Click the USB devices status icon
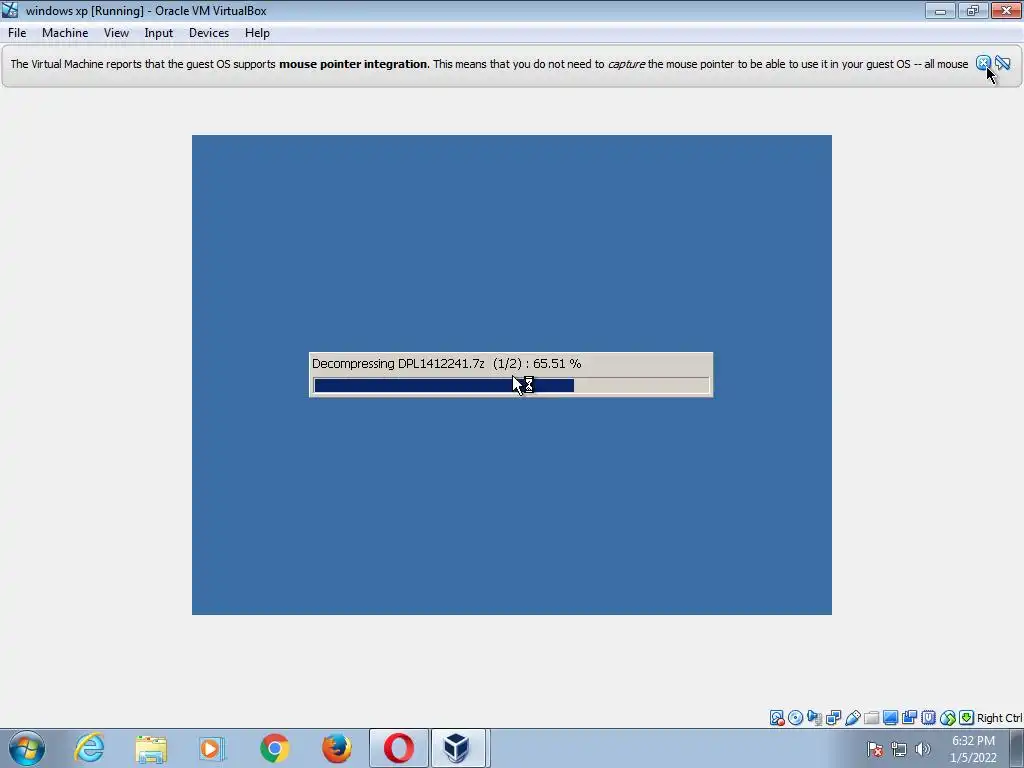Screen dimensions: 1024x768 tap(852, 718)
